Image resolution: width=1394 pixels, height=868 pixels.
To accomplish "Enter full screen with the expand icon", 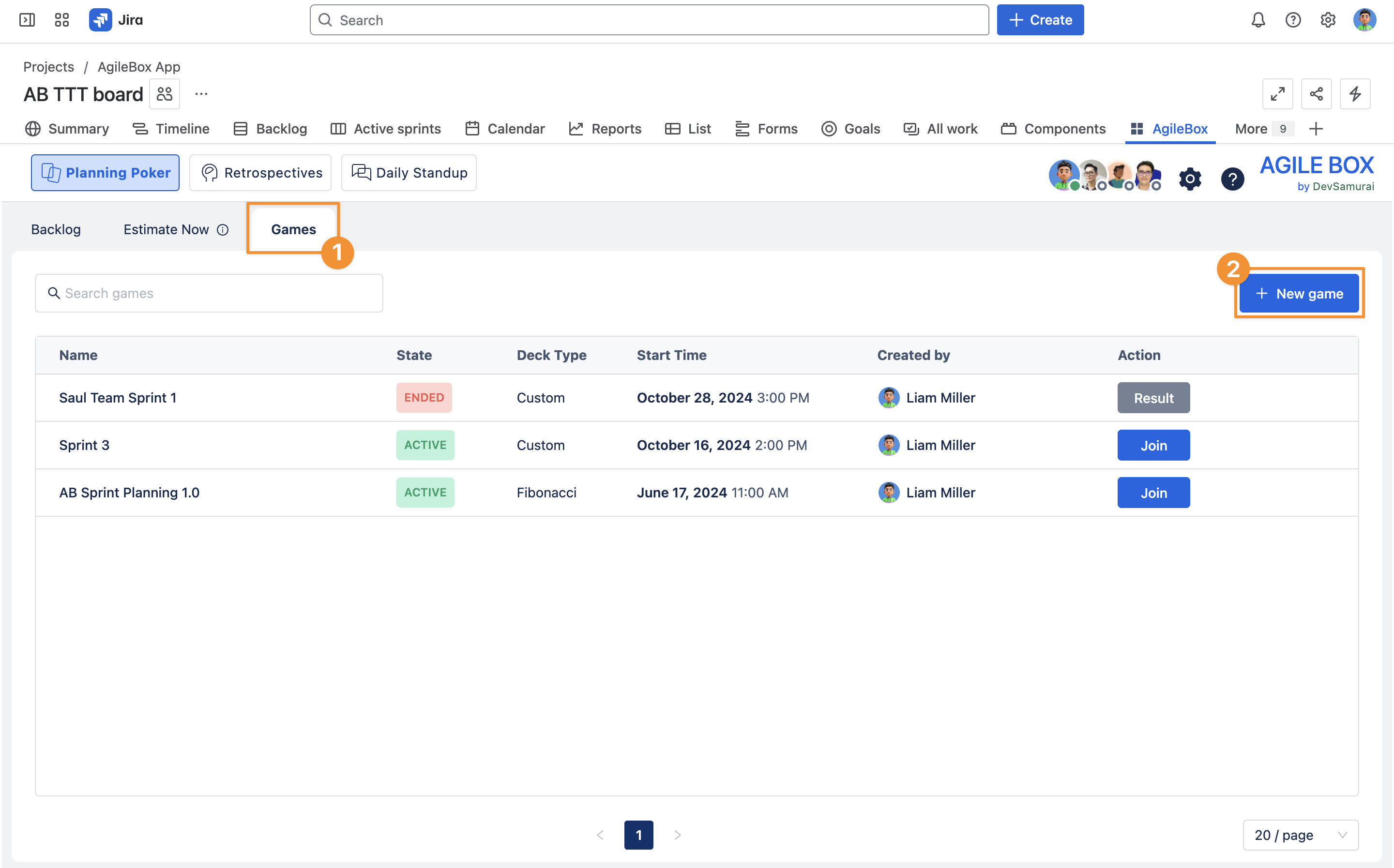I will click(x=1277, y=94).
